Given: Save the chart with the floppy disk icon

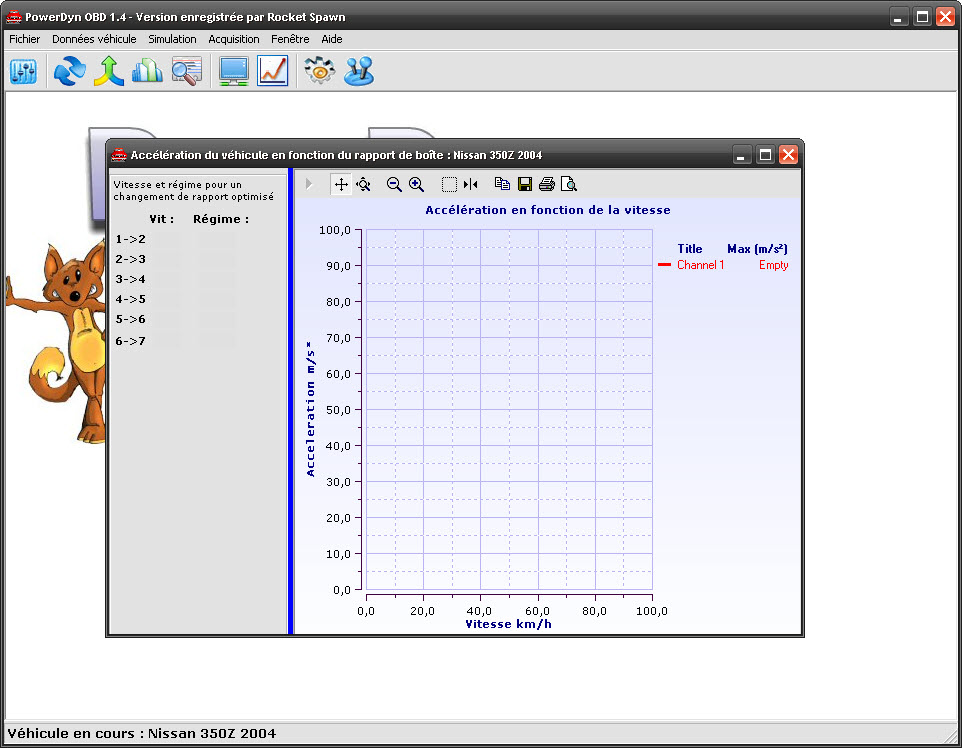Looking at the screenshot, I should click(x=525, y=184).
